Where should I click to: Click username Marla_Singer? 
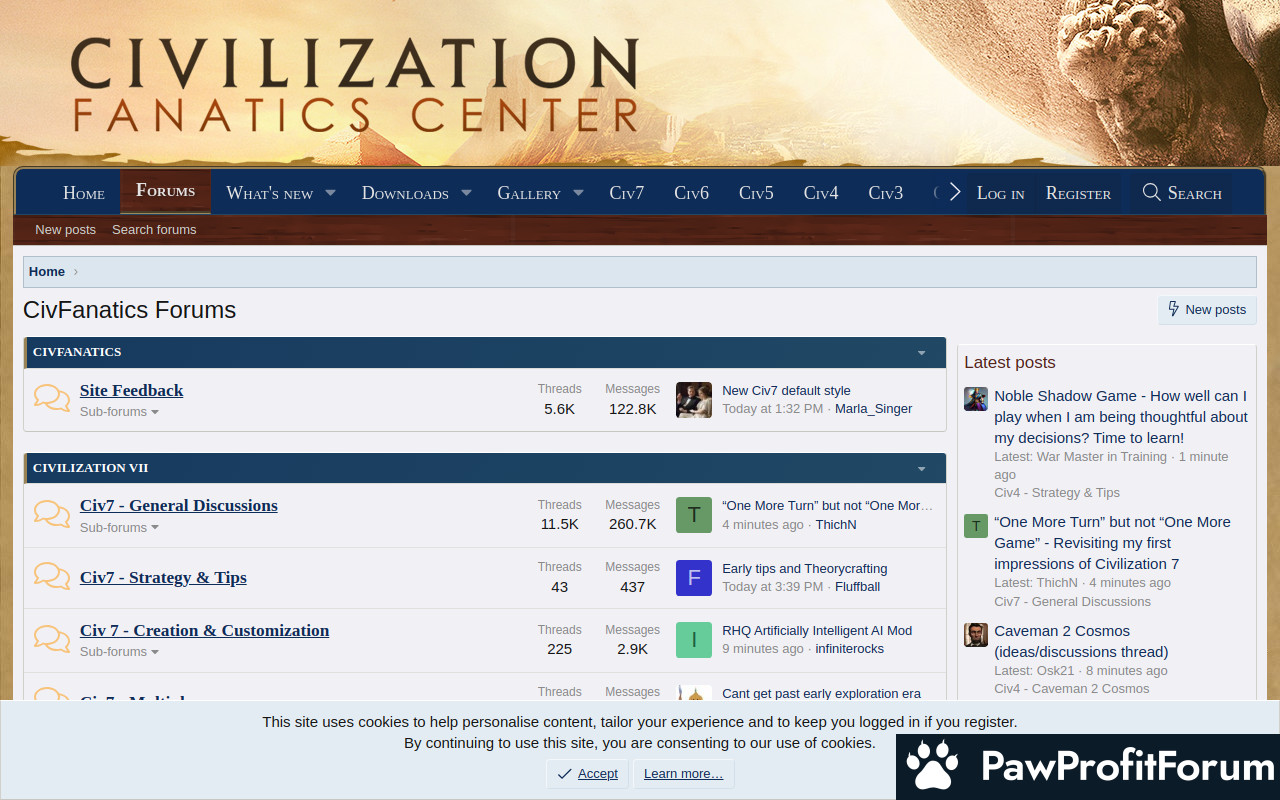(874, 408)
